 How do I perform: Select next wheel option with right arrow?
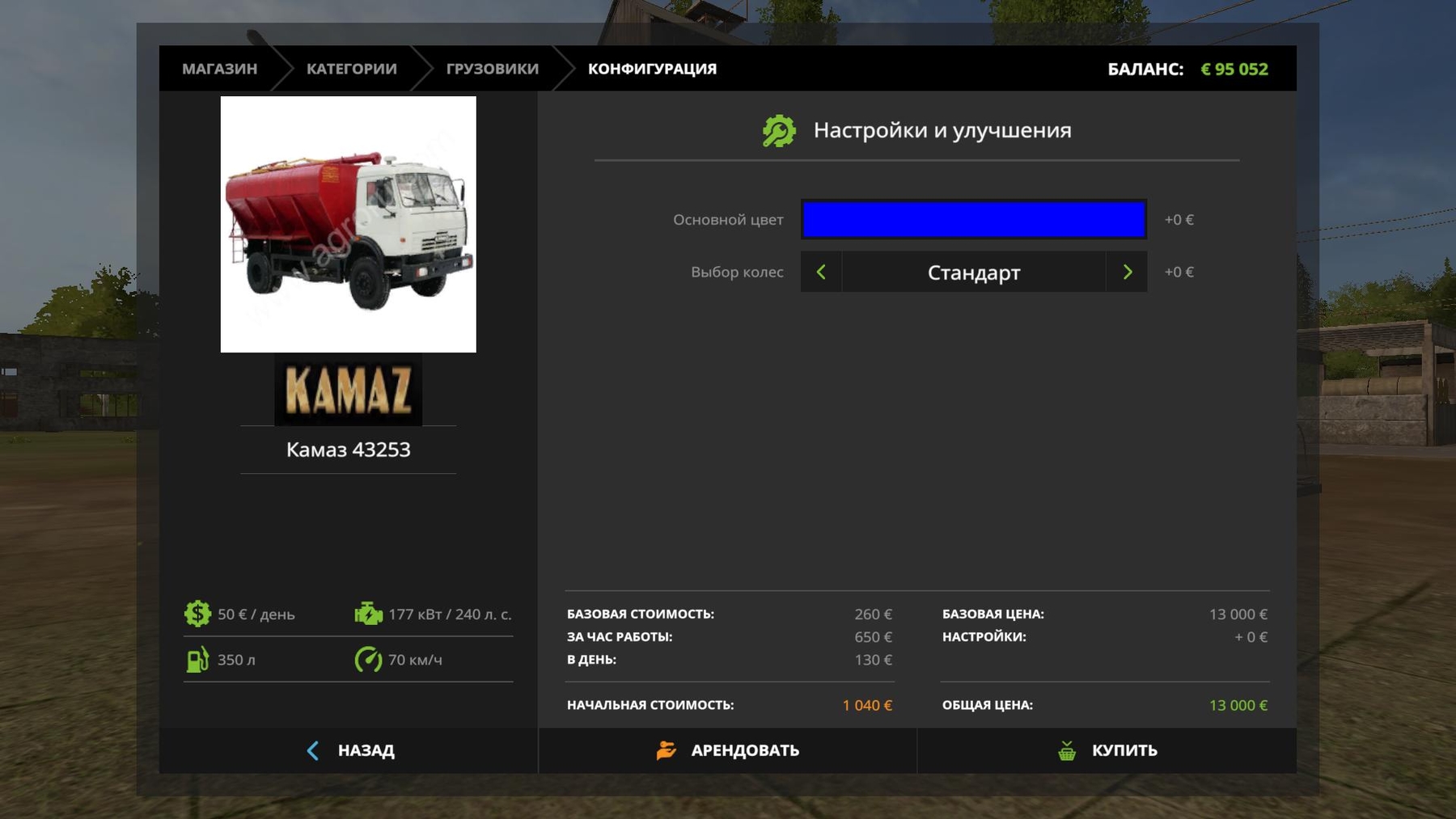1127,272
